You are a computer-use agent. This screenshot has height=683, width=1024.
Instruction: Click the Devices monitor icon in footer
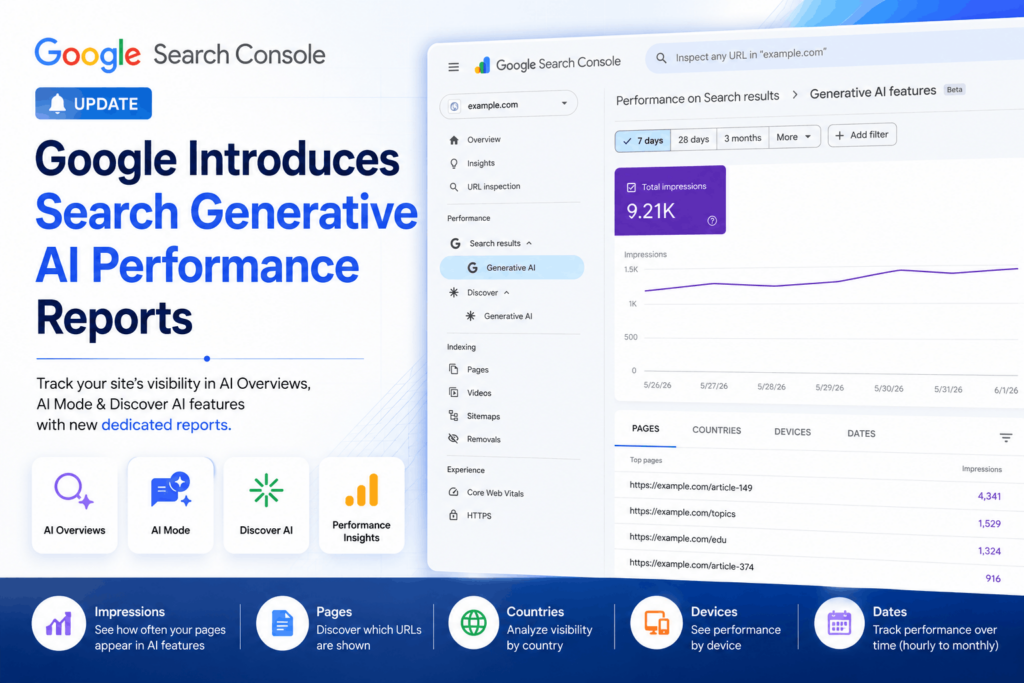(656, 624)
